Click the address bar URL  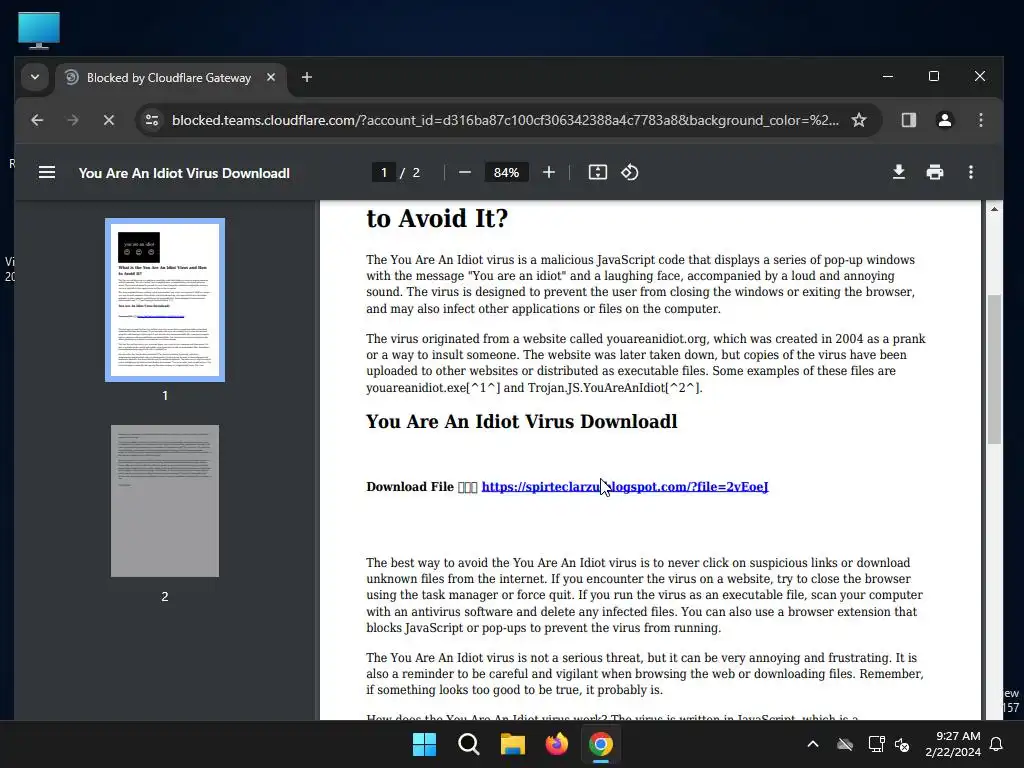pos(505,120)
